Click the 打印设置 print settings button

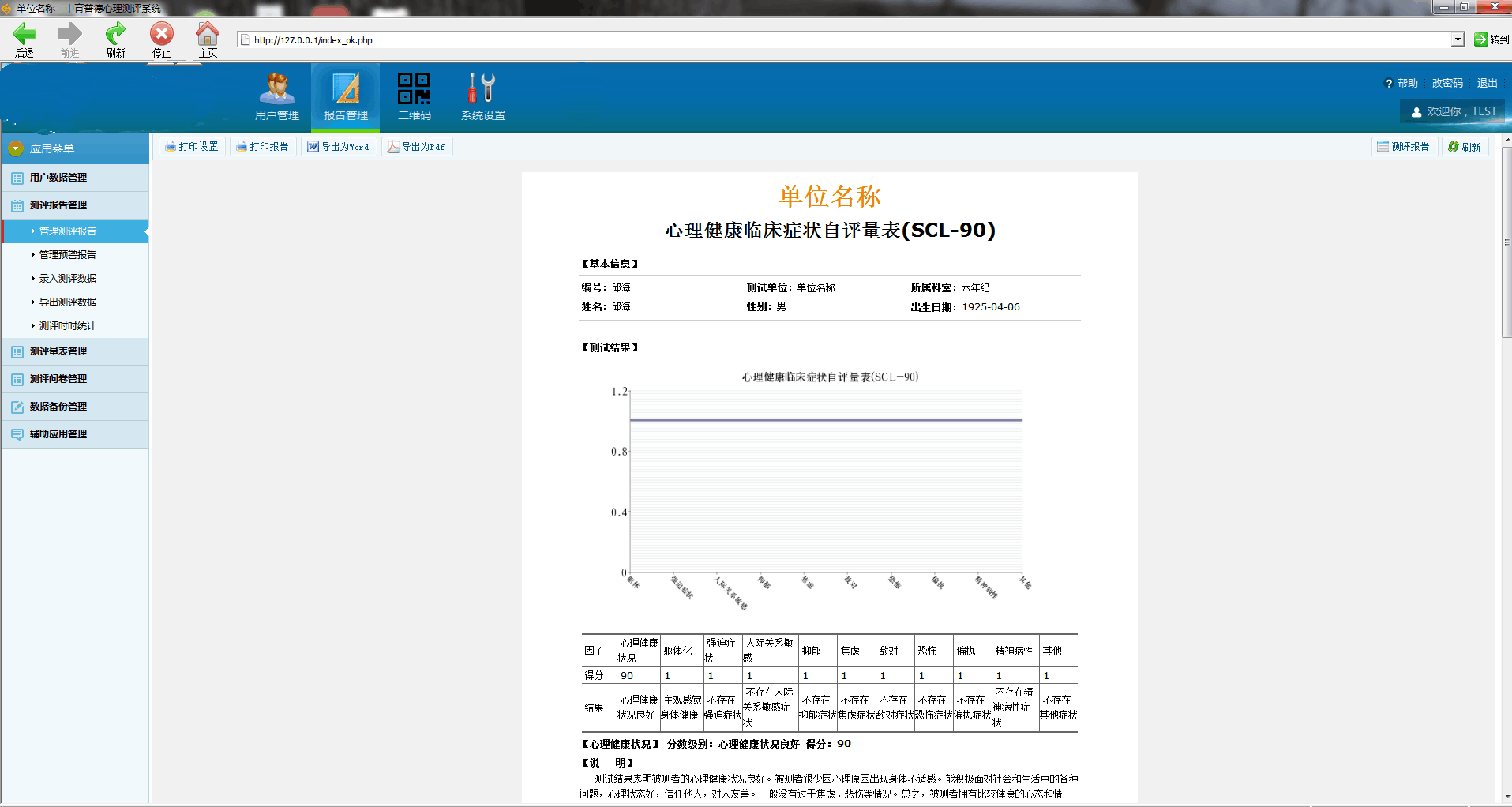pos(192,147)
